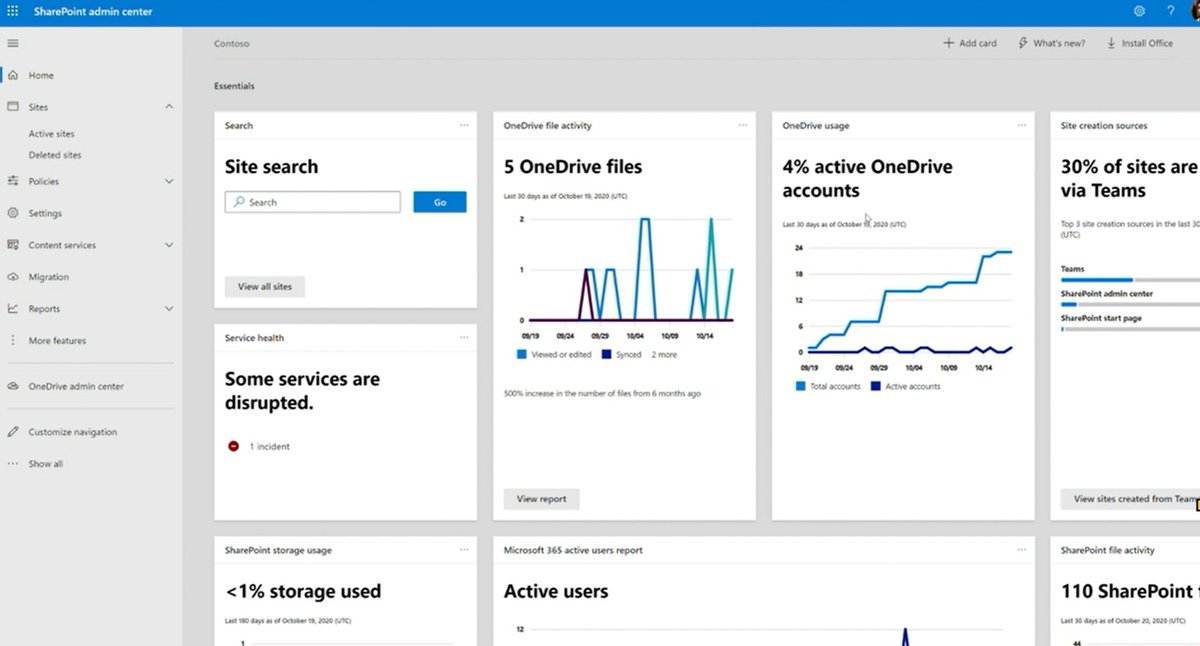This screenshot has width=1200, height=646.
Task: Click the Policies icon in sidebar
Action: pos(13,181)
